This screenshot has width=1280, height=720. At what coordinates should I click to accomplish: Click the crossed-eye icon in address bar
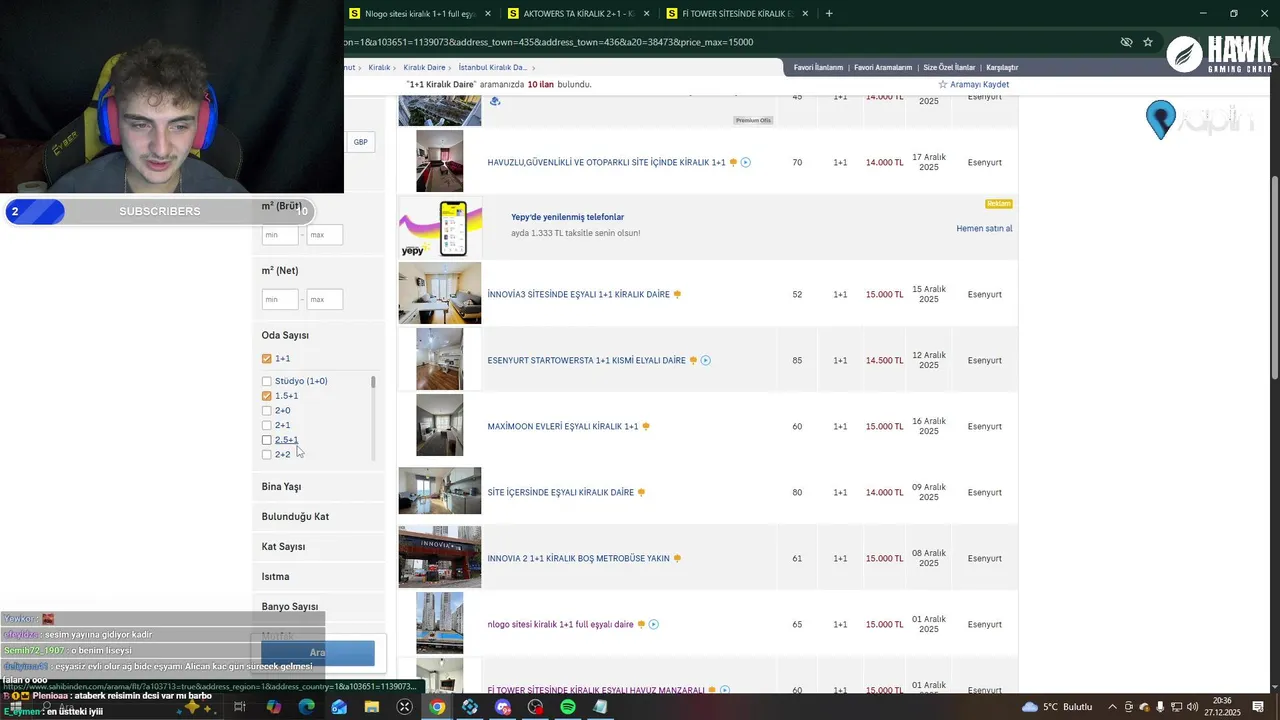(1126, 42)
